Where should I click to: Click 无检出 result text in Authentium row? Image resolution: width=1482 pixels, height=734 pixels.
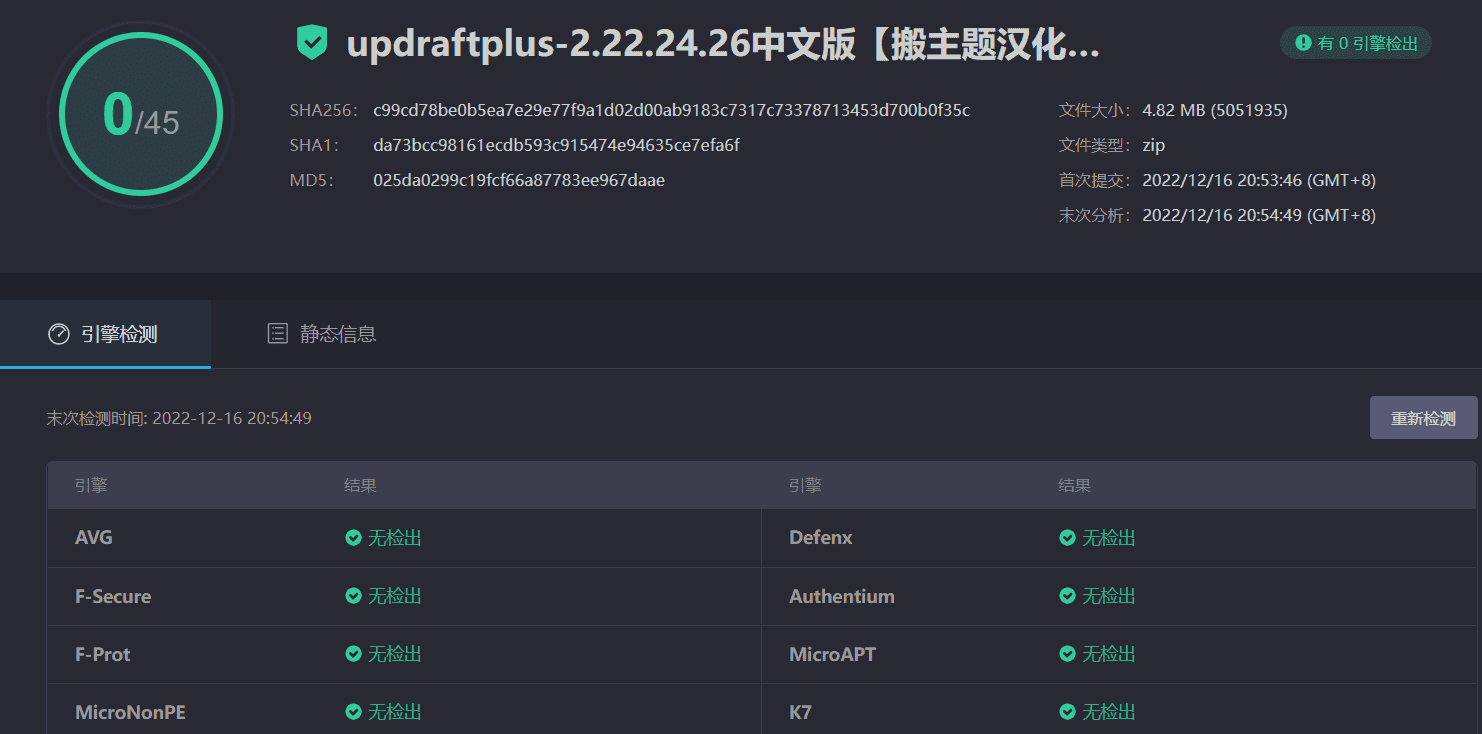point(1109,596)
